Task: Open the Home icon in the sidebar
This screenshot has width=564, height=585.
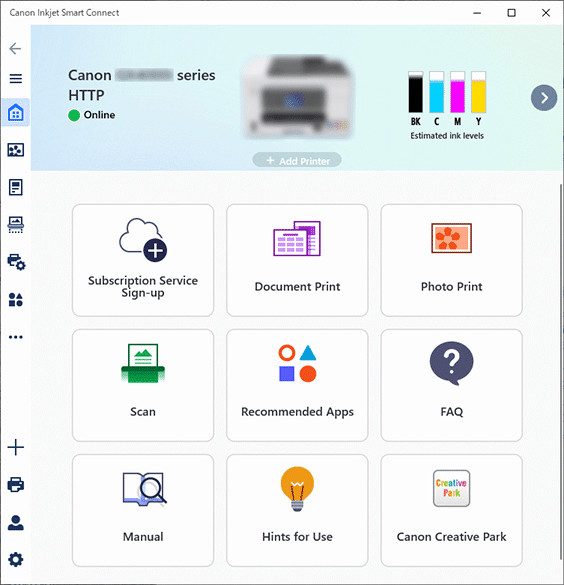Action: click(x=16, y=113)
